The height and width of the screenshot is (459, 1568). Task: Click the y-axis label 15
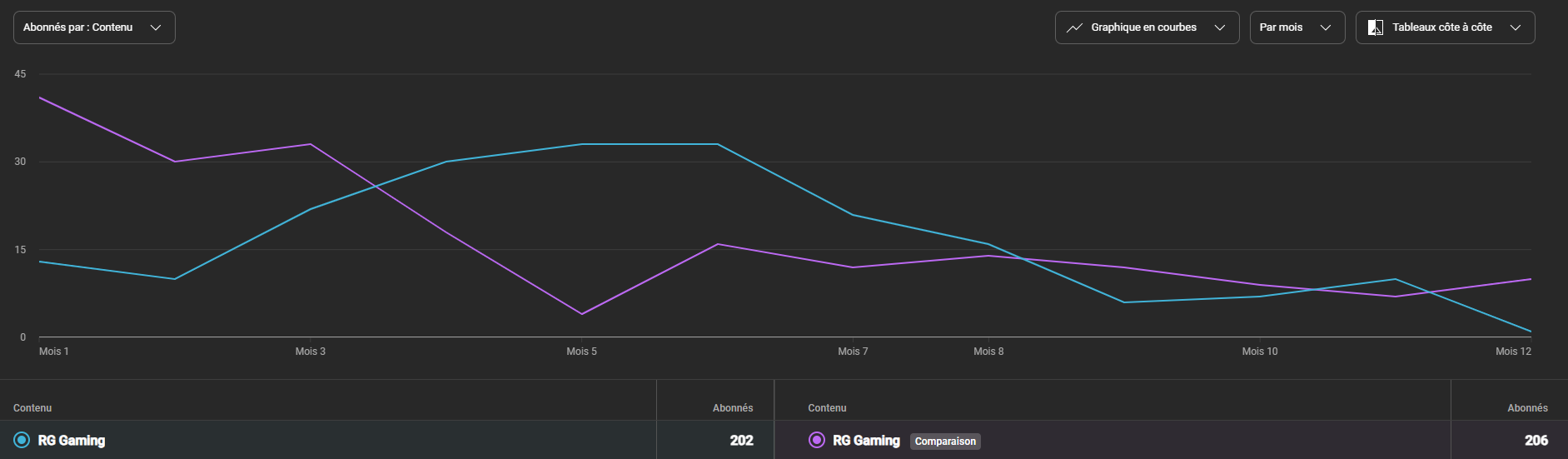tap(20, 250)
